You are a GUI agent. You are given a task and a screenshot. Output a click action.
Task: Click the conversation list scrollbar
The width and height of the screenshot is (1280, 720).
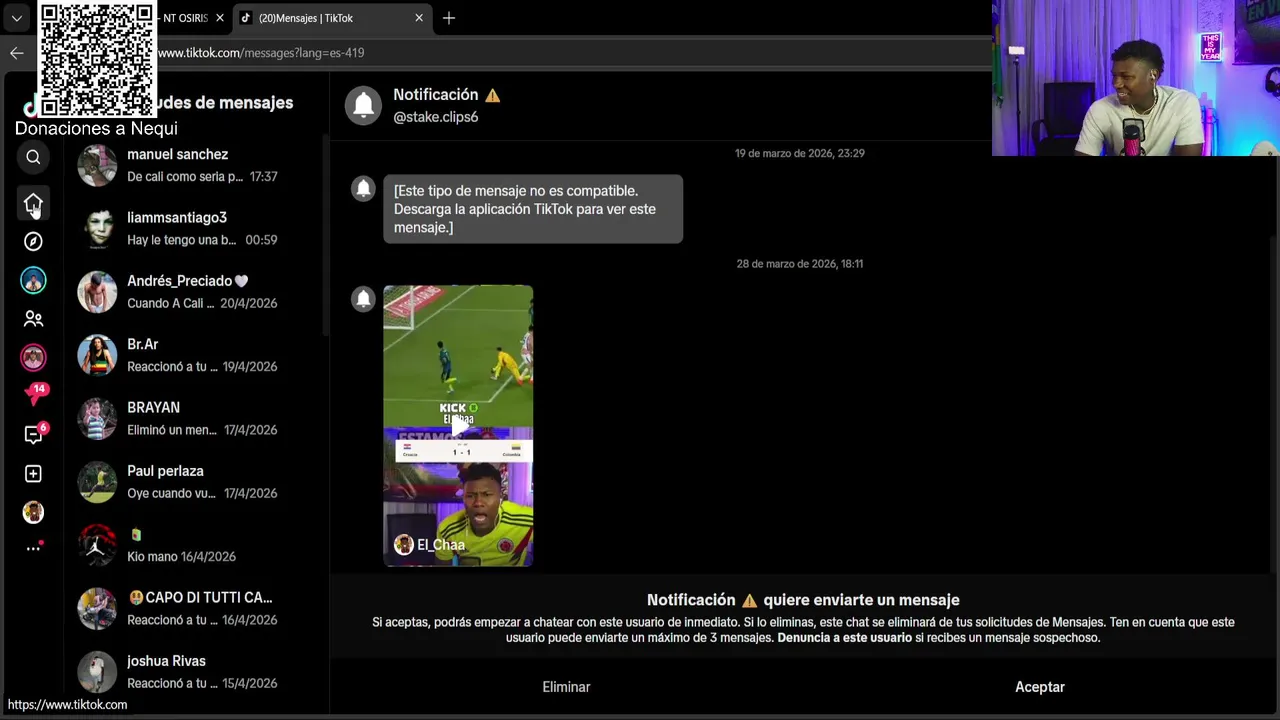[x=324, y=235]
